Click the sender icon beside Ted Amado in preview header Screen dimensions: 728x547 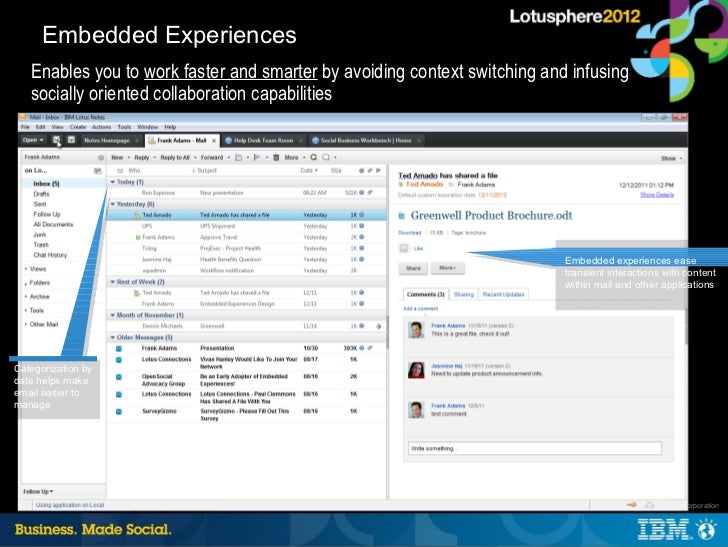(401, 184)
